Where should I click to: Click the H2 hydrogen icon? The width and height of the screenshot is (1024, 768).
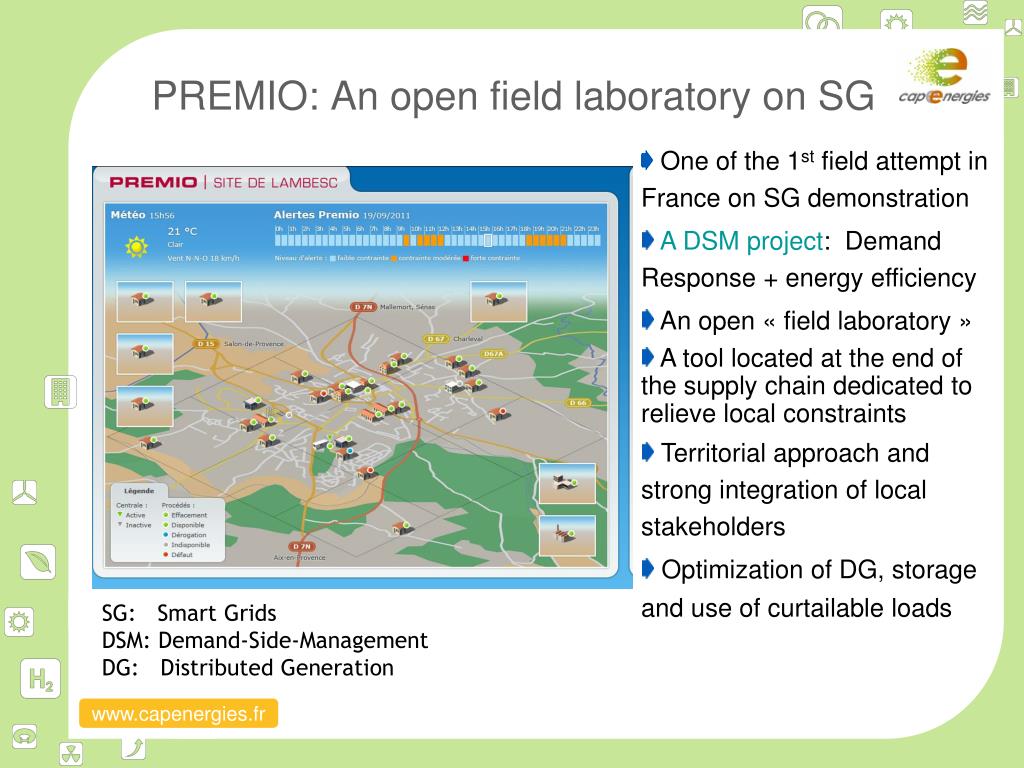point(40,679)
